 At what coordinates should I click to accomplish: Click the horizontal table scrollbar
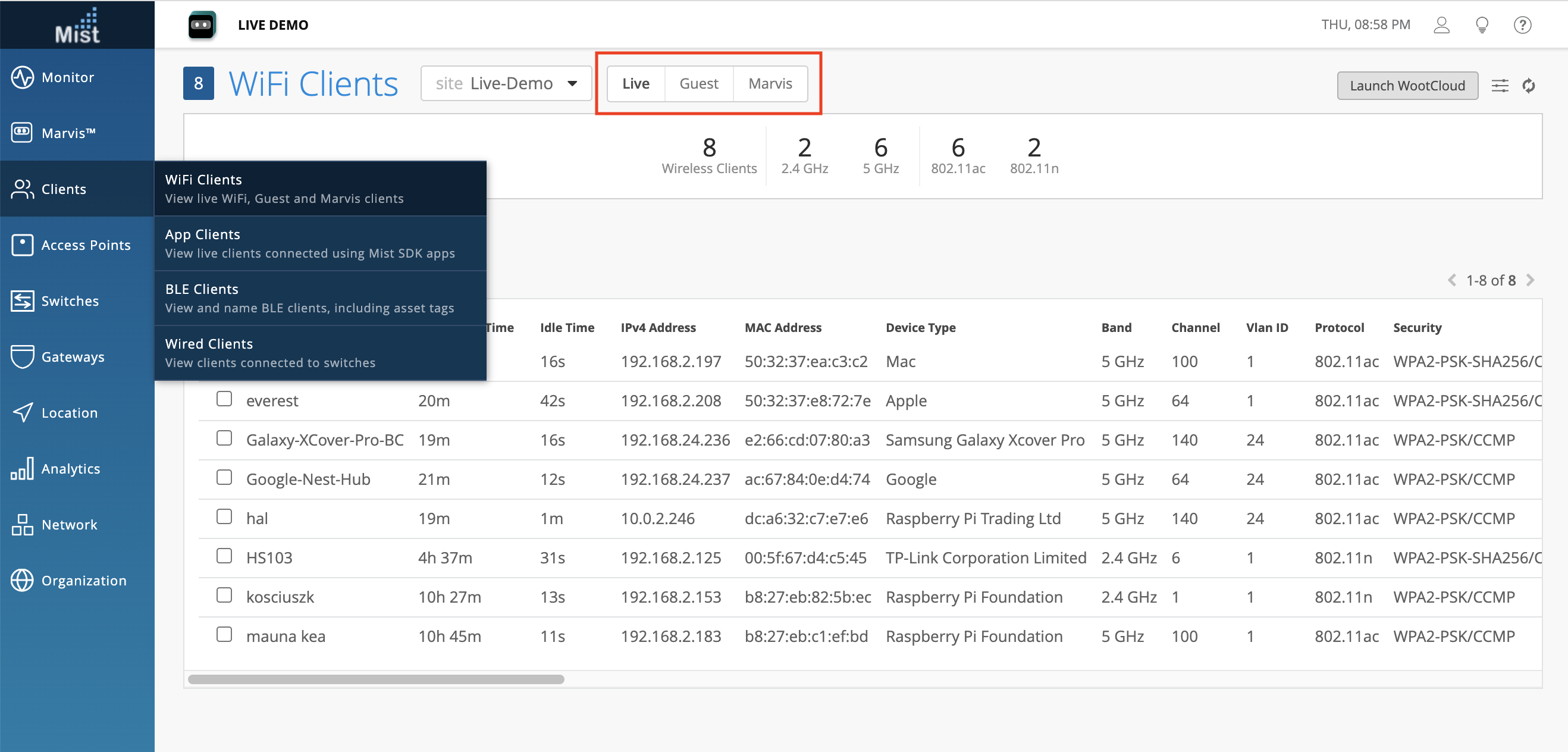tap(375, 679)
